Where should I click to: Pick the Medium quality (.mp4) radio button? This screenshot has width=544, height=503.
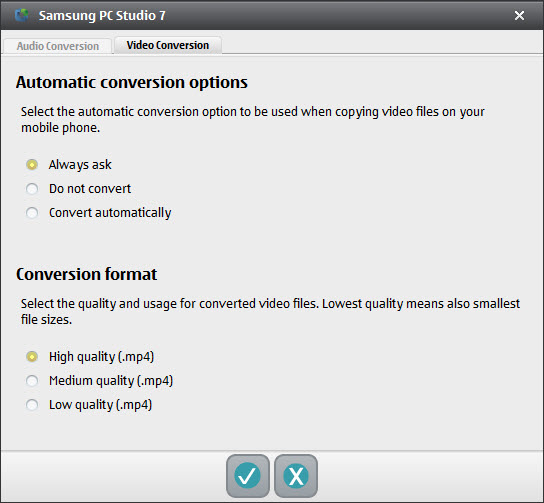(32, 381)
